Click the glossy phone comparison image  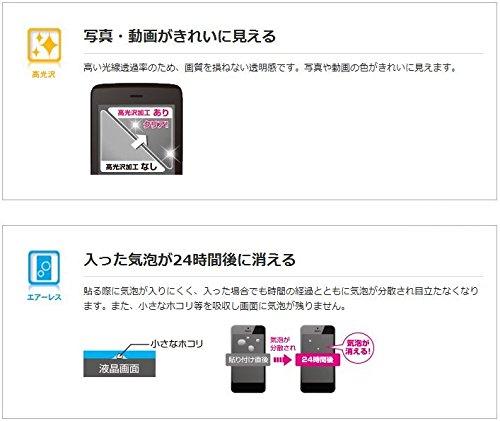point(137,129)
